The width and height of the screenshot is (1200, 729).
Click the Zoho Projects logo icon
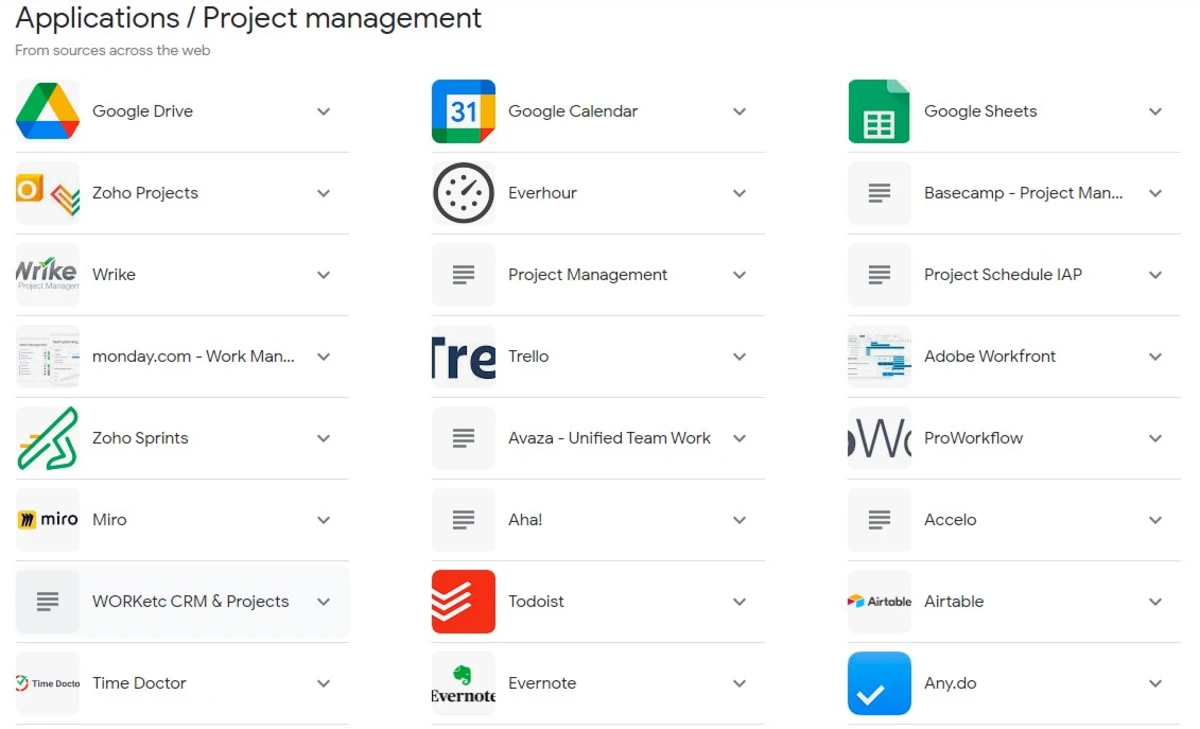click(47, 193)
